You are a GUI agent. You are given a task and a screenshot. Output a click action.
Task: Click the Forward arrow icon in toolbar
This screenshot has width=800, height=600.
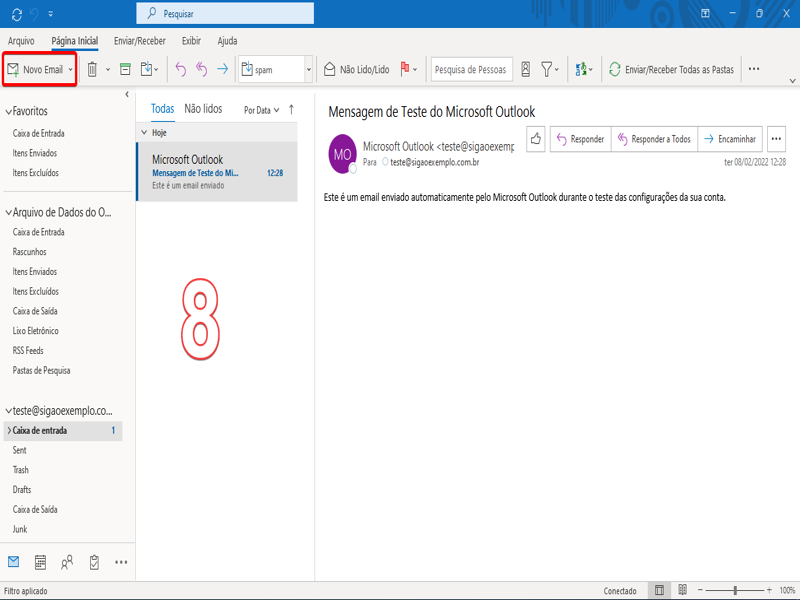coord(222,70)
